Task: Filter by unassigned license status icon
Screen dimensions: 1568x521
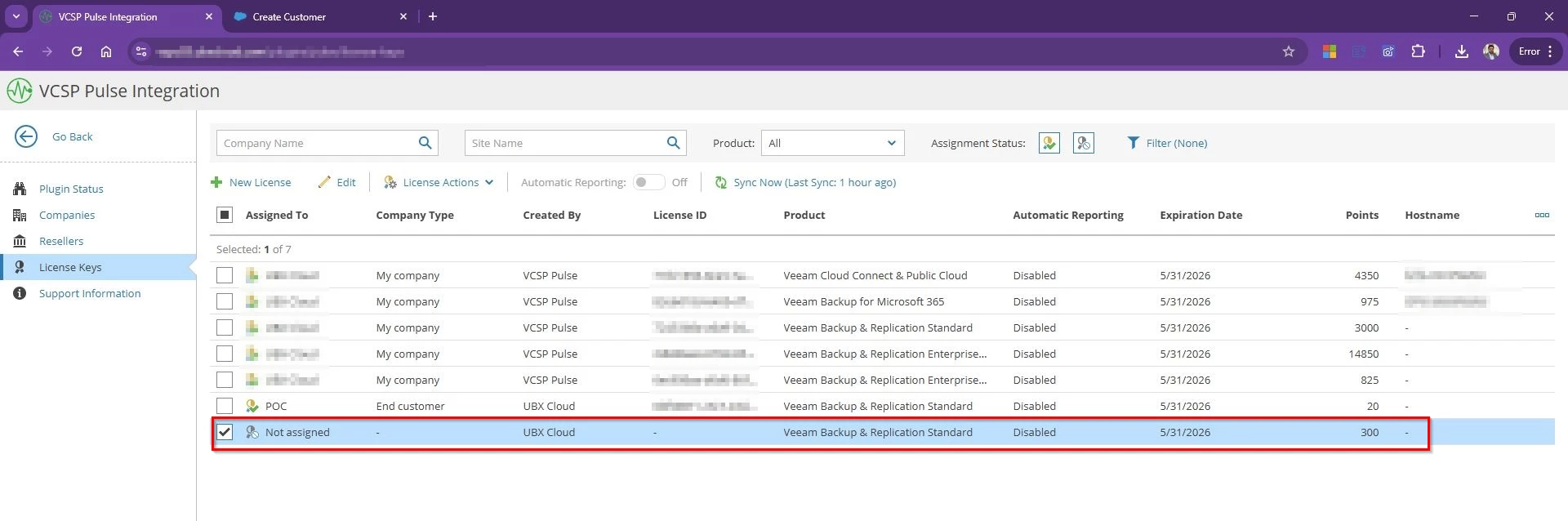Action: pyautogui.click(x=1083, y=143)
